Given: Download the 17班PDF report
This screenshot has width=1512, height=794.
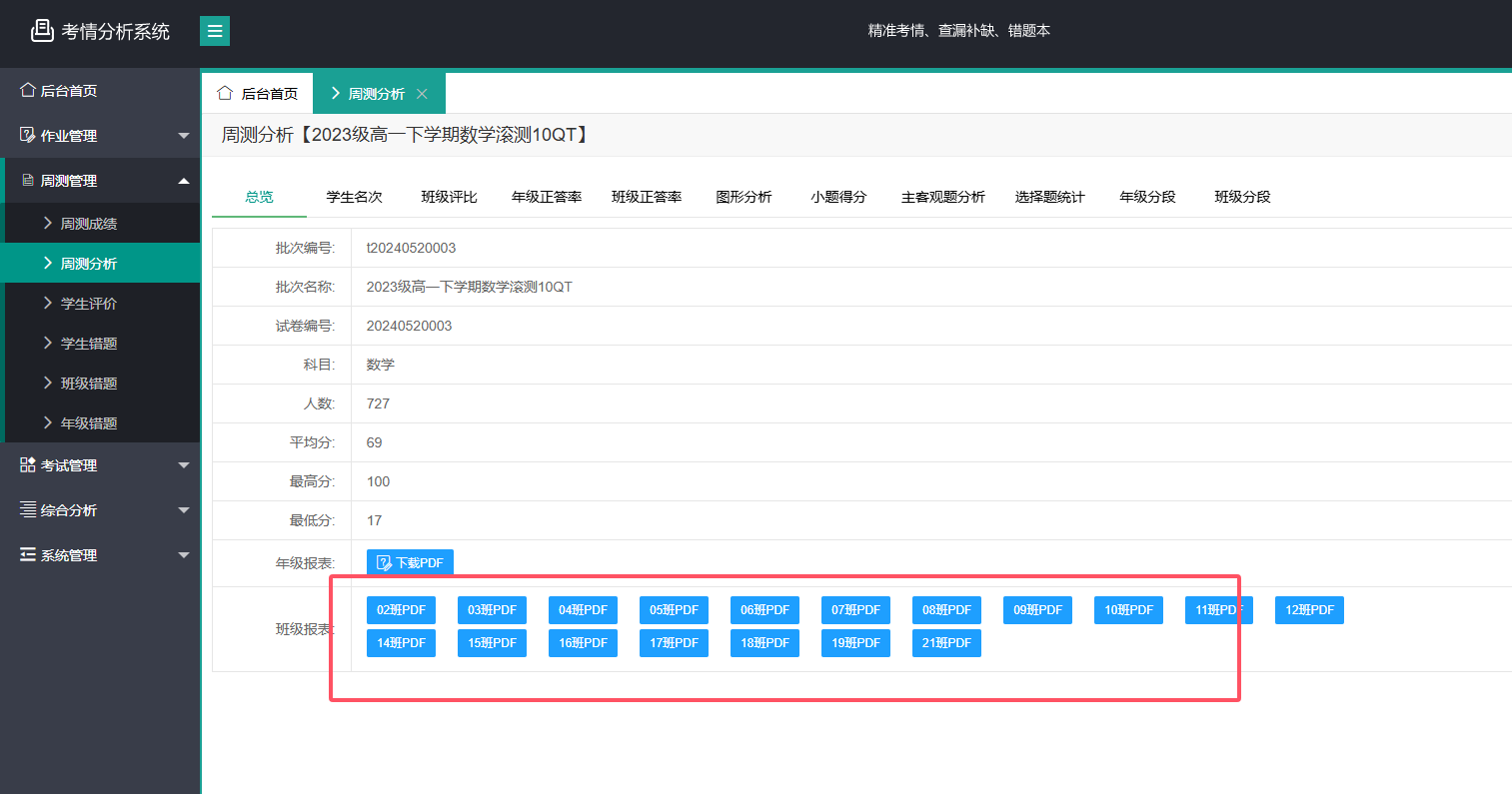Looking at the screenshot, I should pos(674,642).
